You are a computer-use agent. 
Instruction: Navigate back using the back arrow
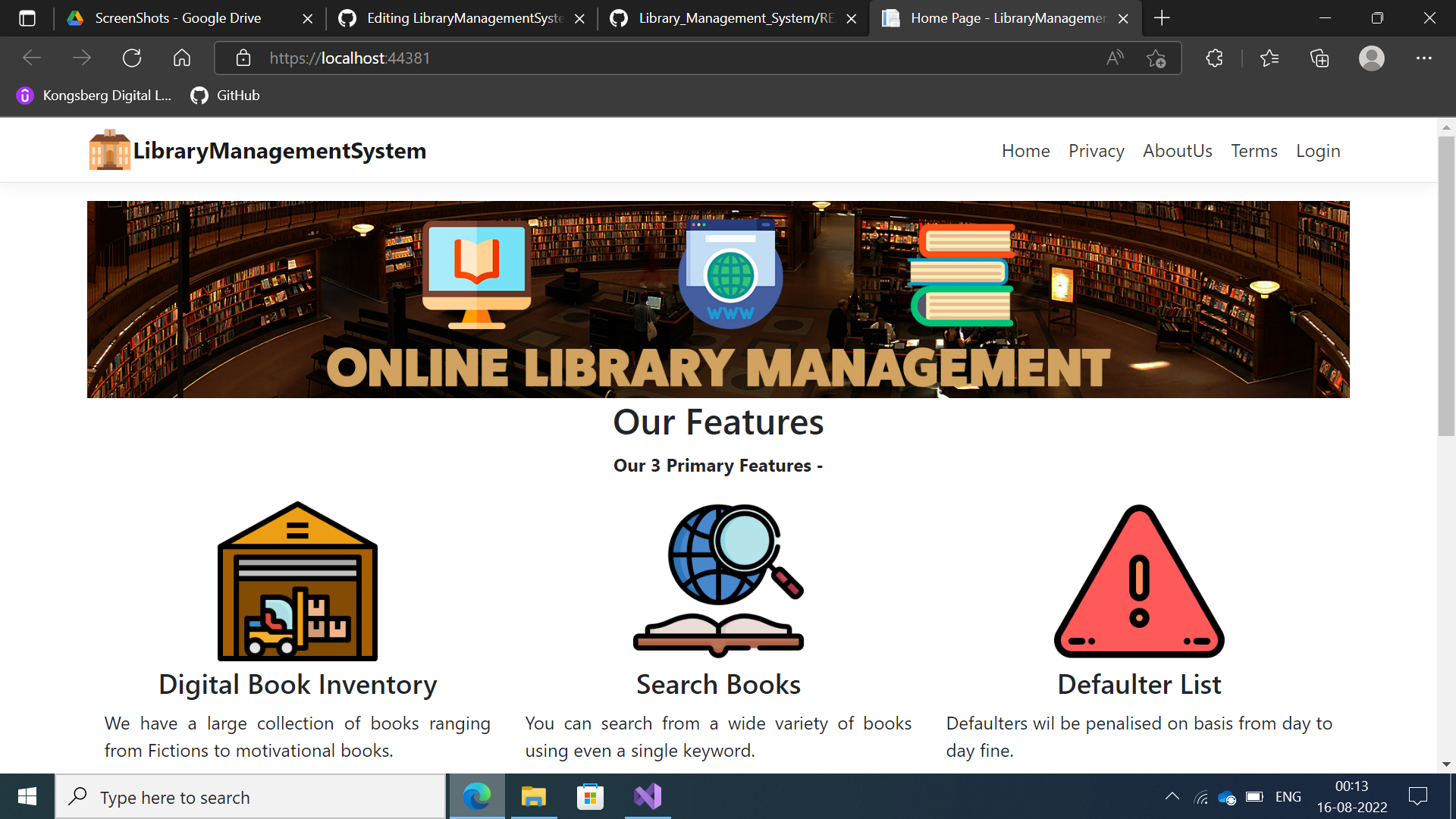[x=31, y=58]
